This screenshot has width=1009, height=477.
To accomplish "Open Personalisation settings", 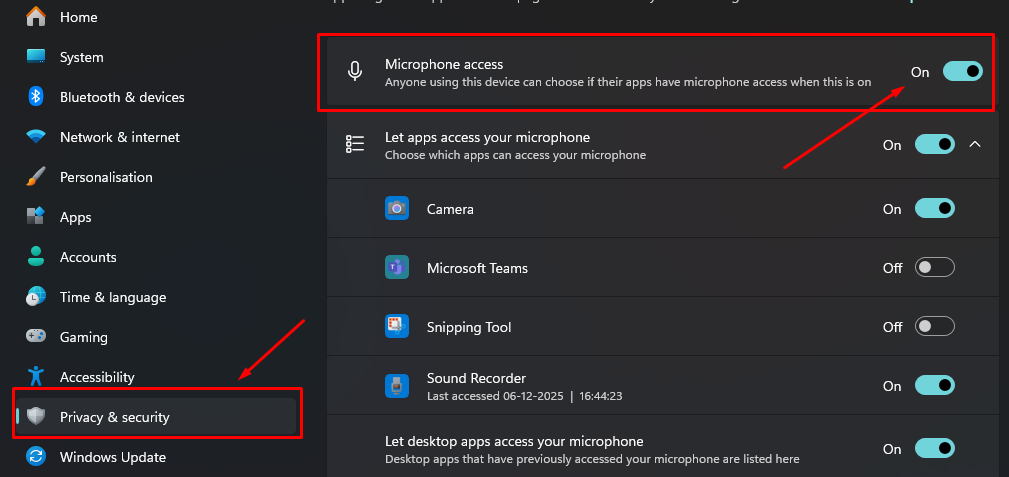I will coord(106,177).
